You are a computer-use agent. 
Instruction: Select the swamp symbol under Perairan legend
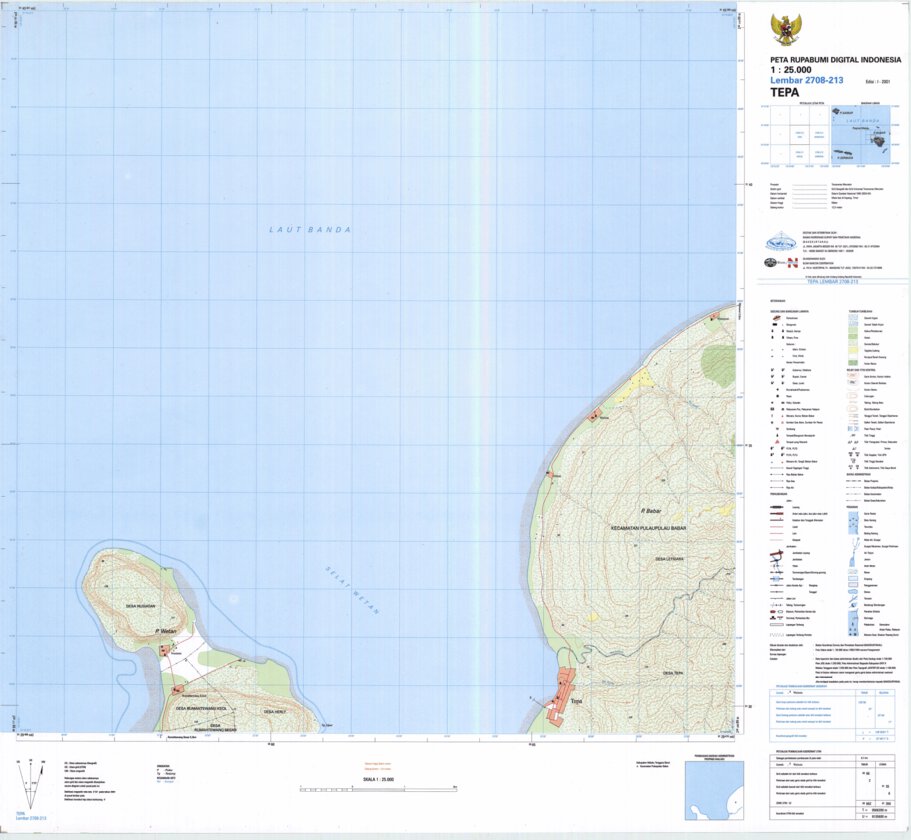(851, 571)
